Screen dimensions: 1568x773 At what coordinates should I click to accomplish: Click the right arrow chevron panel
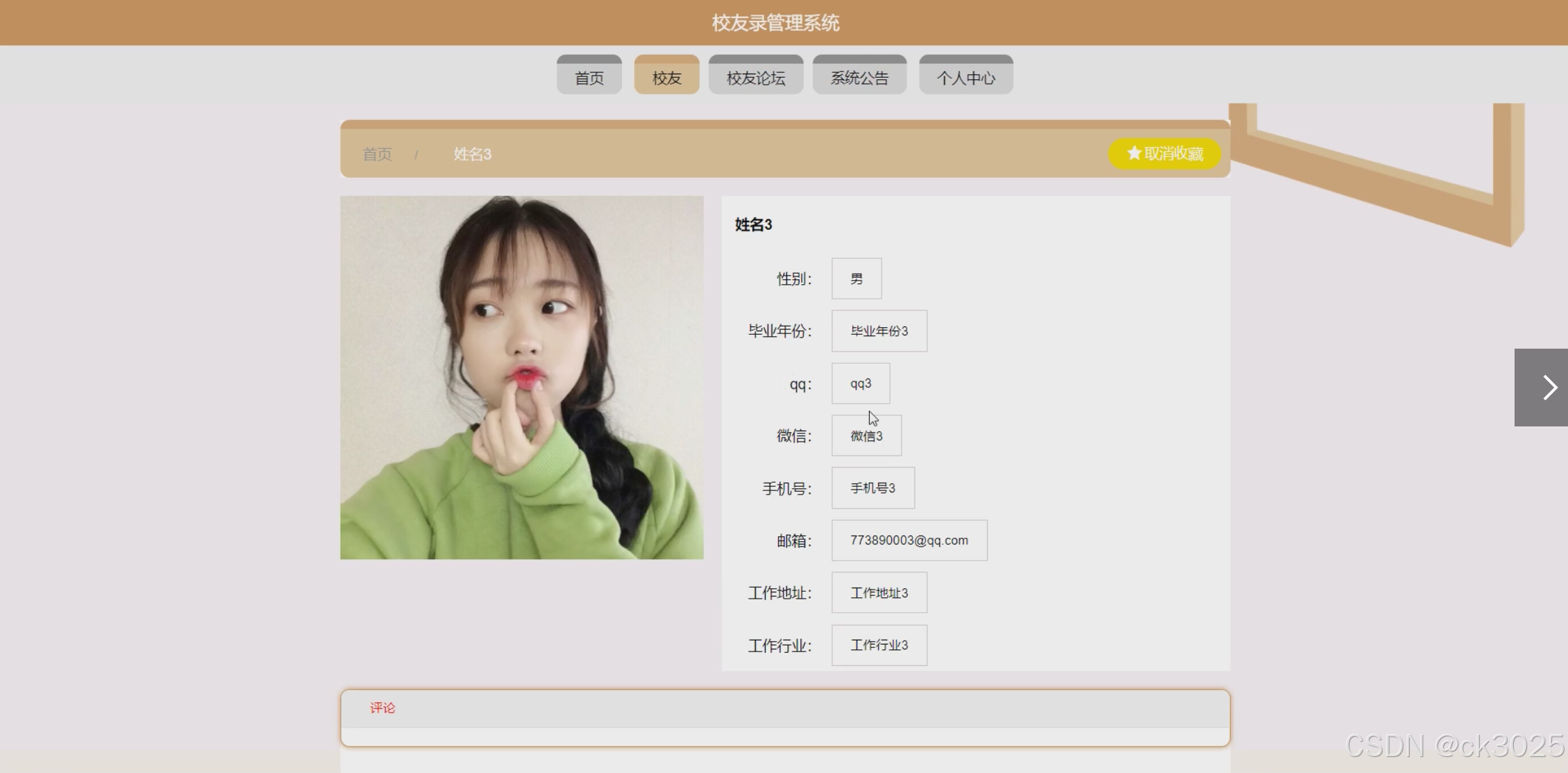[x=1541, y=388]
